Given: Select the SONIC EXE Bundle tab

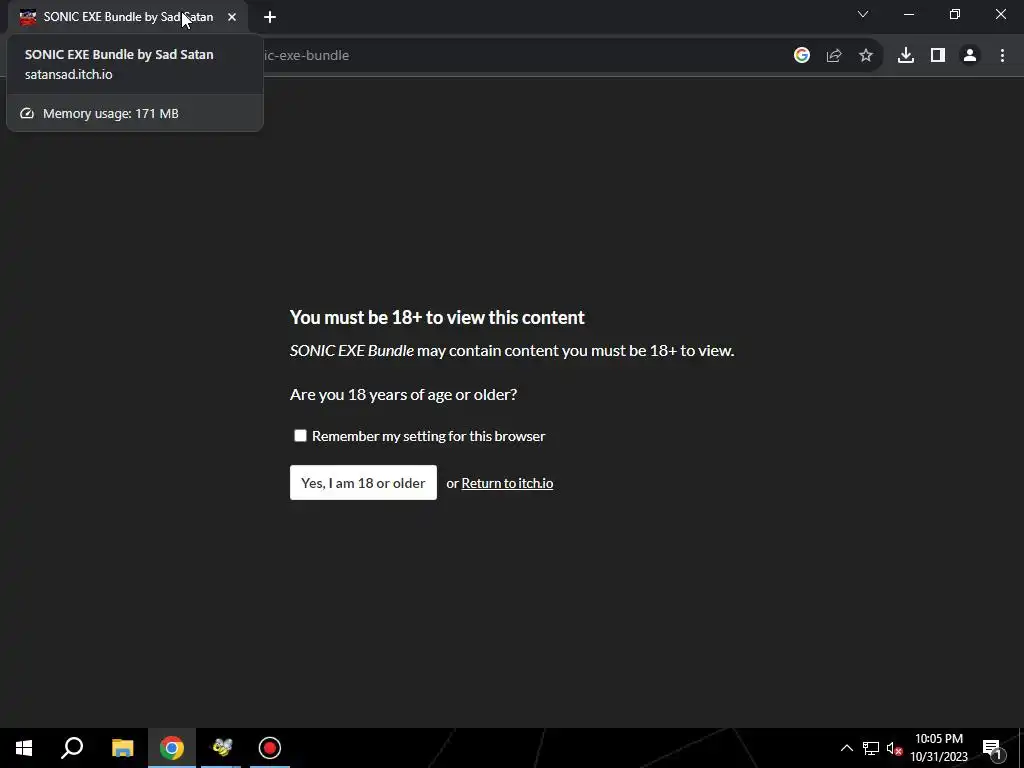Looking at the screenshot, I should 128,17.
